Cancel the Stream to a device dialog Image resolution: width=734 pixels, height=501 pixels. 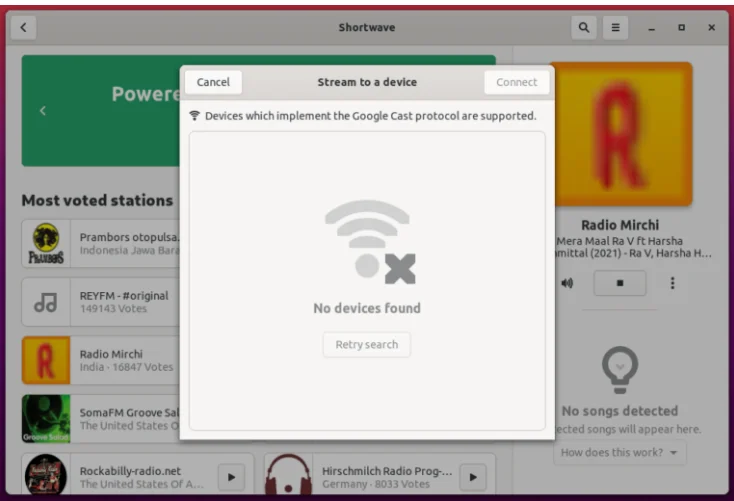click(213, 82)
